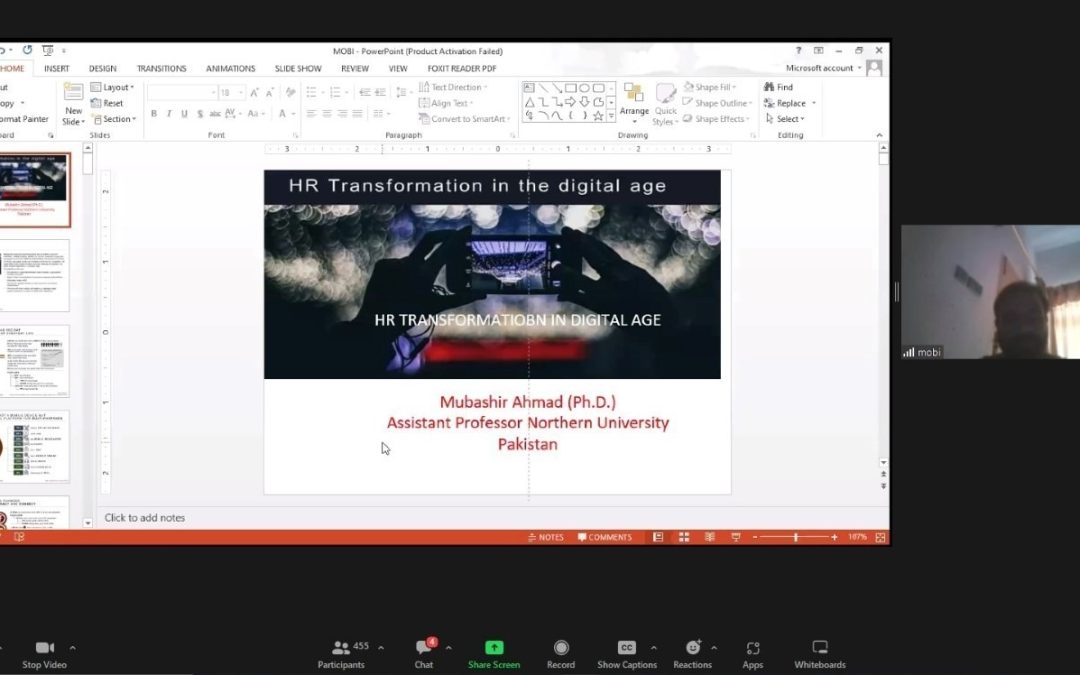Viewport: 1080px width, 675px height.
Task: Expand the Layout dropdown
Action: point(118,88)
